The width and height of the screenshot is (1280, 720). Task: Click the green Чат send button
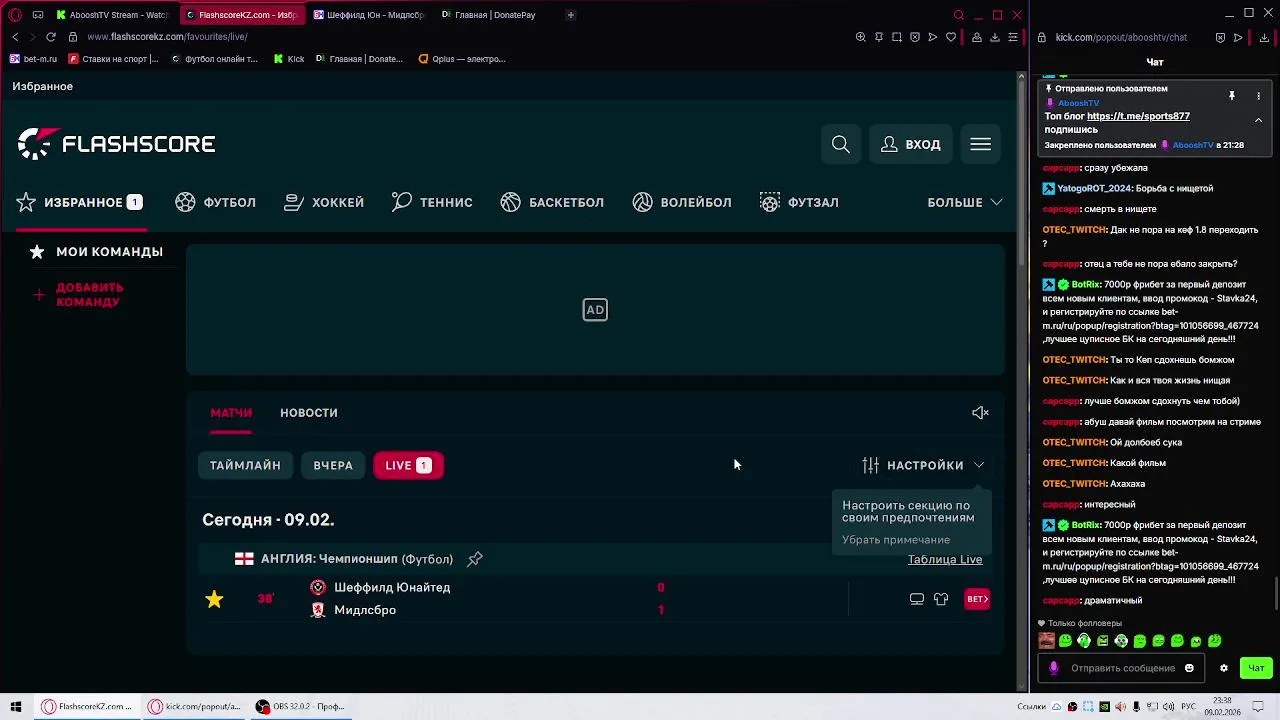1256,668
